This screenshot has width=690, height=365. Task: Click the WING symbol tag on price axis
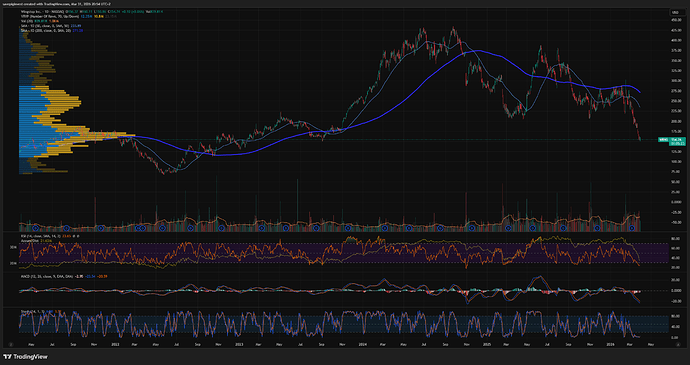[663, 140]
